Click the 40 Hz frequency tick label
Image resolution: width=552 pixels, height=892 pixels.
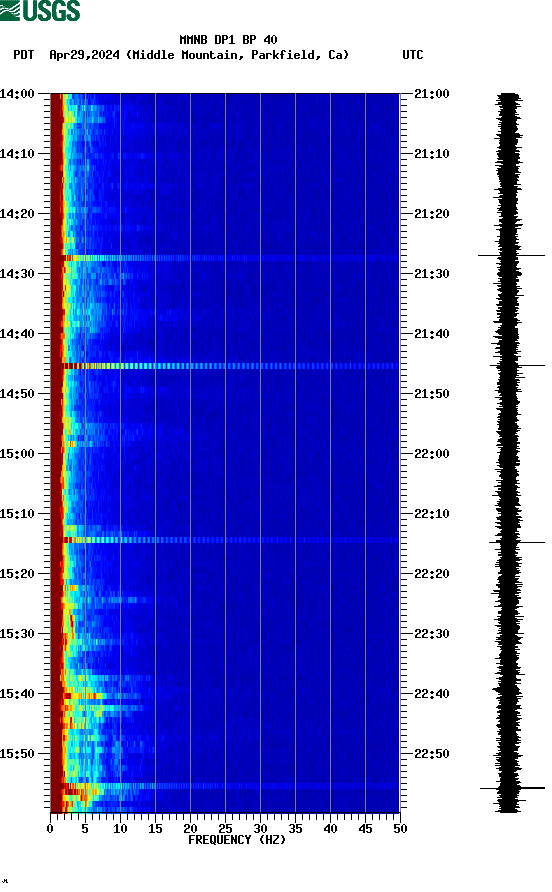(x=331, y=829)
